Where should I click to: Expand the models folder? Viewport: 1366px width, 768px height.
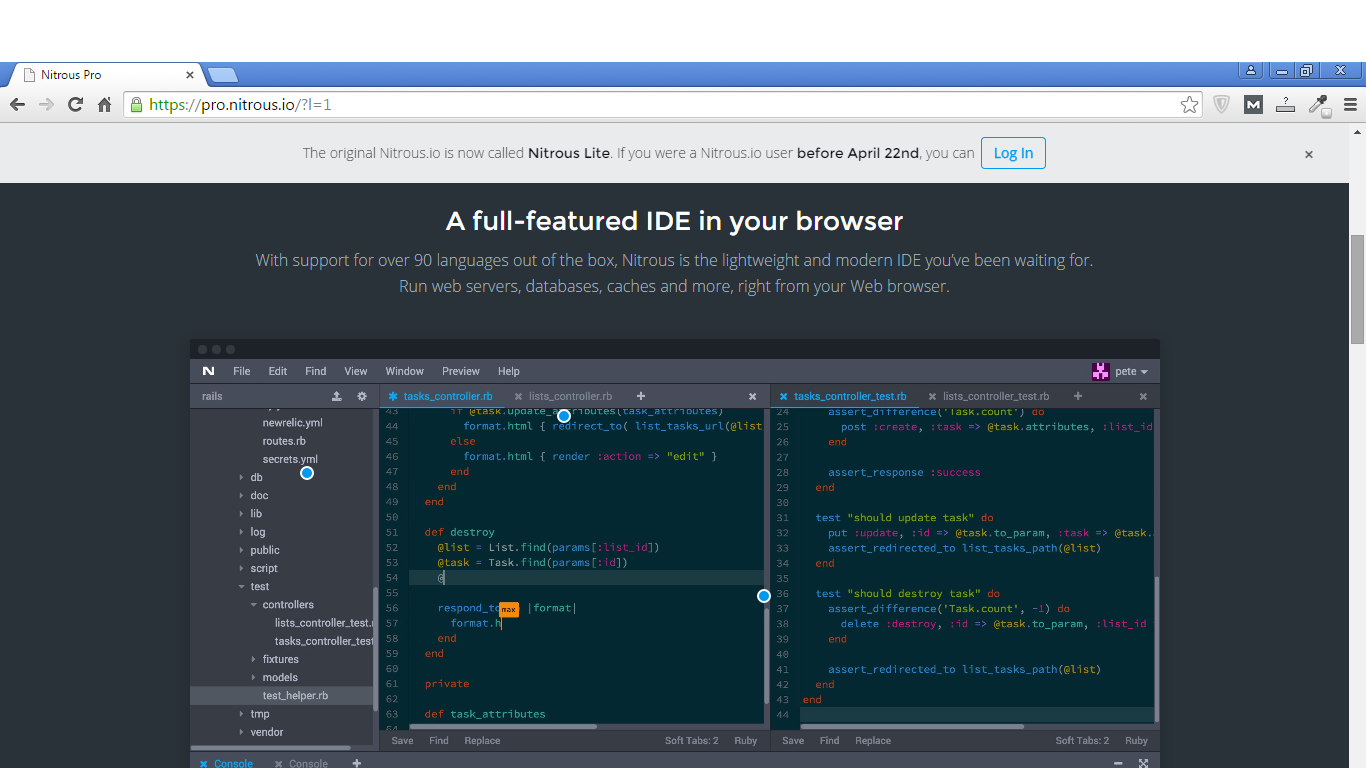coord(253,677)
